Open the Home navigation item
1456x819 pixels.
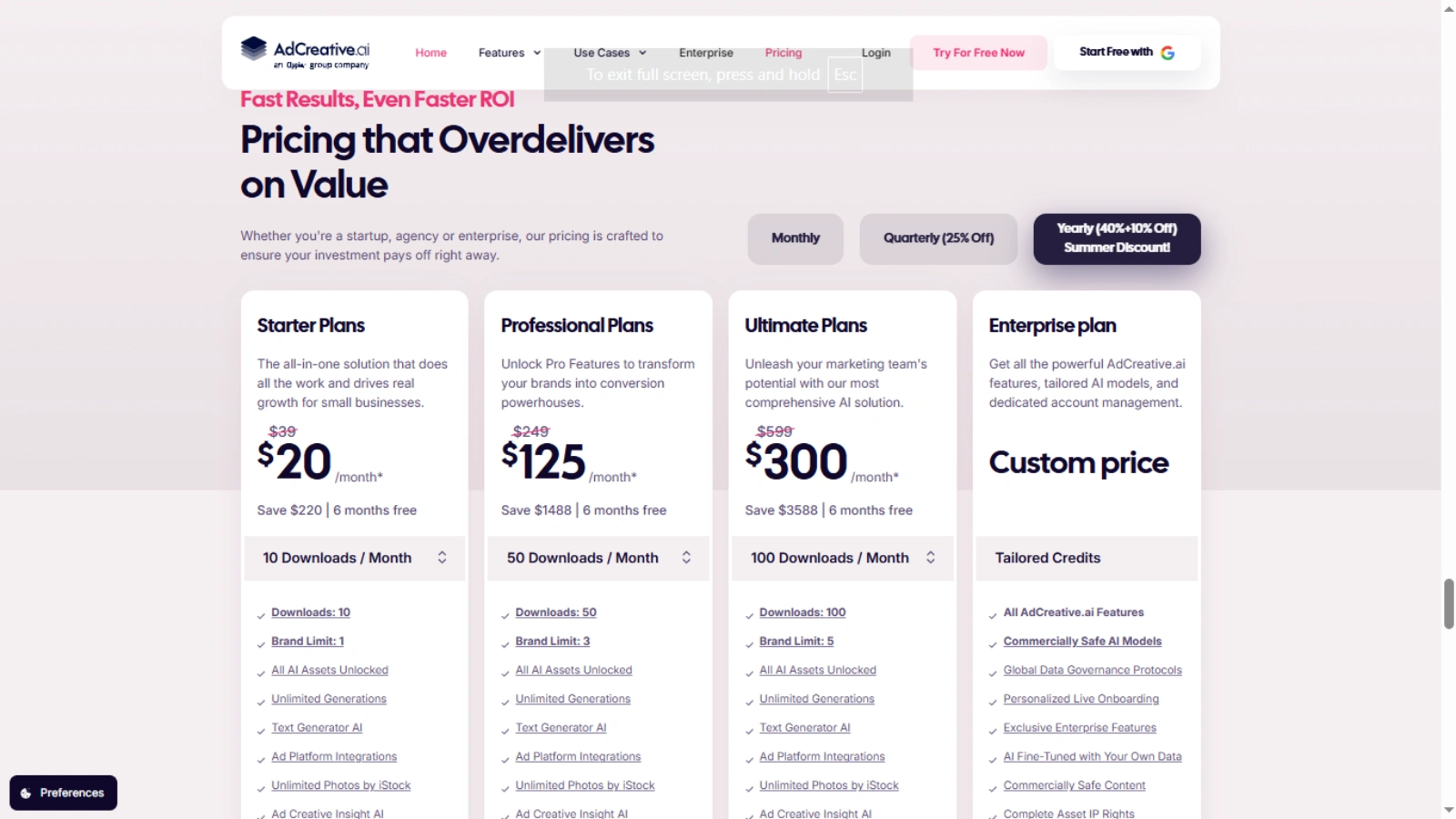click(x=430, y=53)
